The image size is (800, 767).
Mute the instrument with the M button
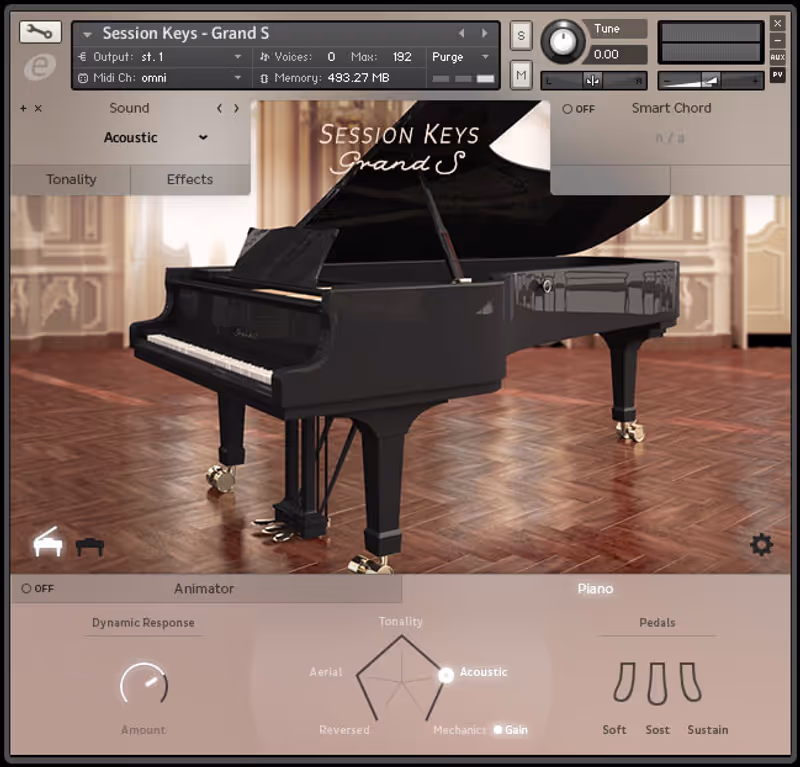click(x=520, y=74)
